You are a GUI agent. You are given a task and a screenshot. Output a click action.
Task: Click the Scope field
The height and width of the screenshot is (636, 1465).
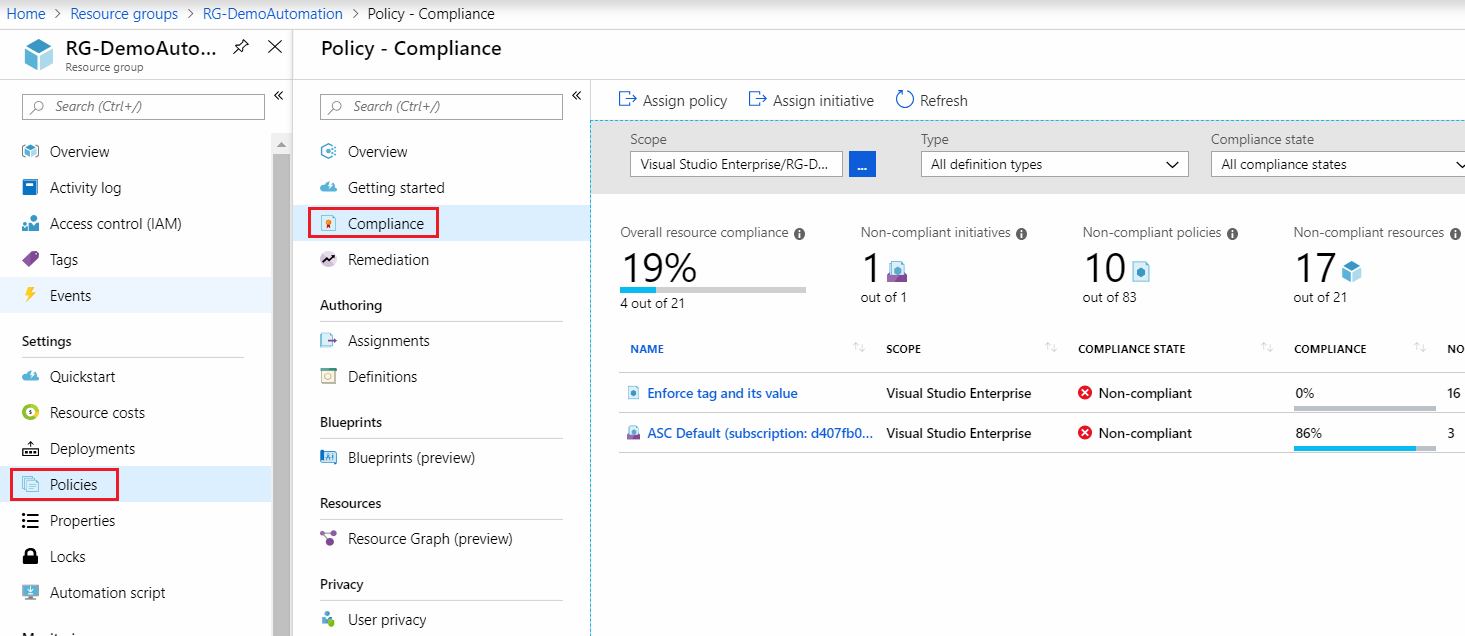tap(736, 164)
